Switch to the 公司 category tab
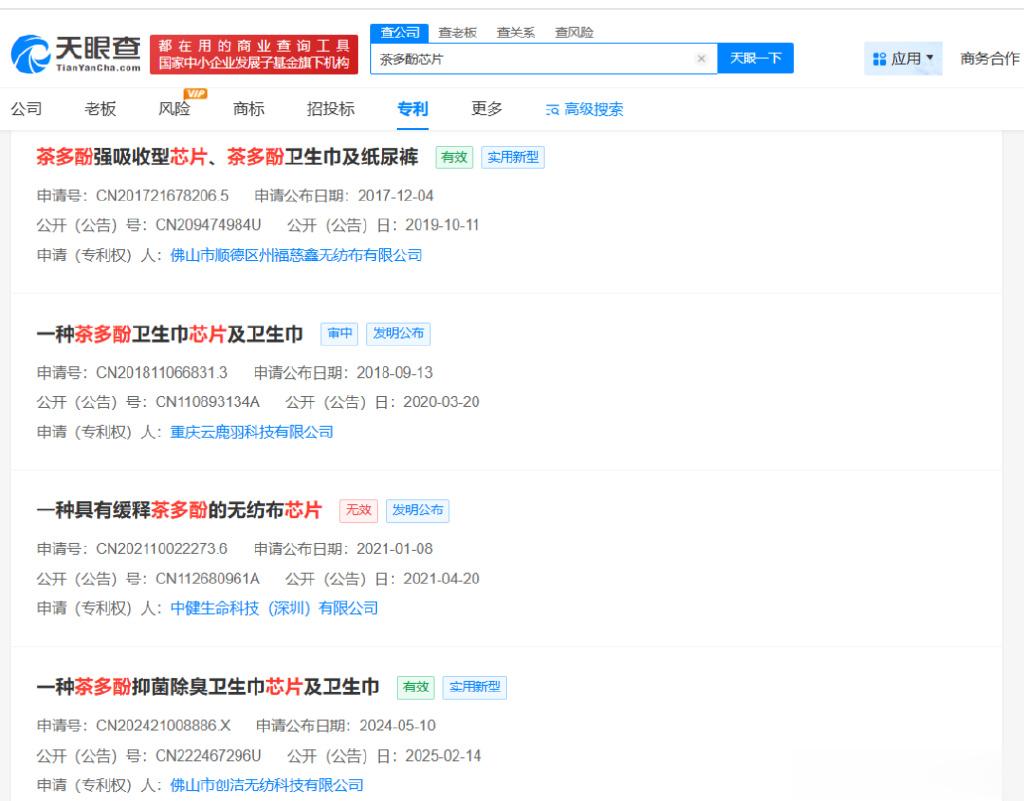 coord(27,108)
